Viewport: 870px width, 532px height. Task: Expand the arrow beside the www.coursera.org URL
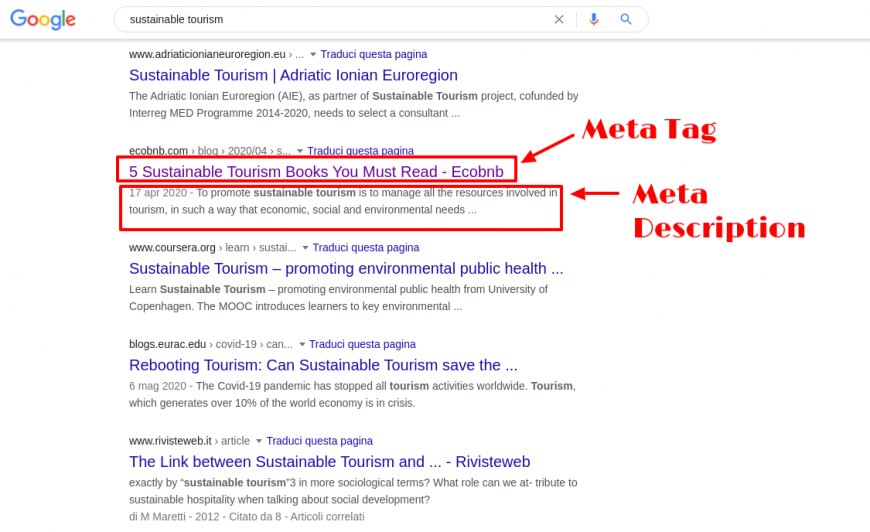coord(305,247)
